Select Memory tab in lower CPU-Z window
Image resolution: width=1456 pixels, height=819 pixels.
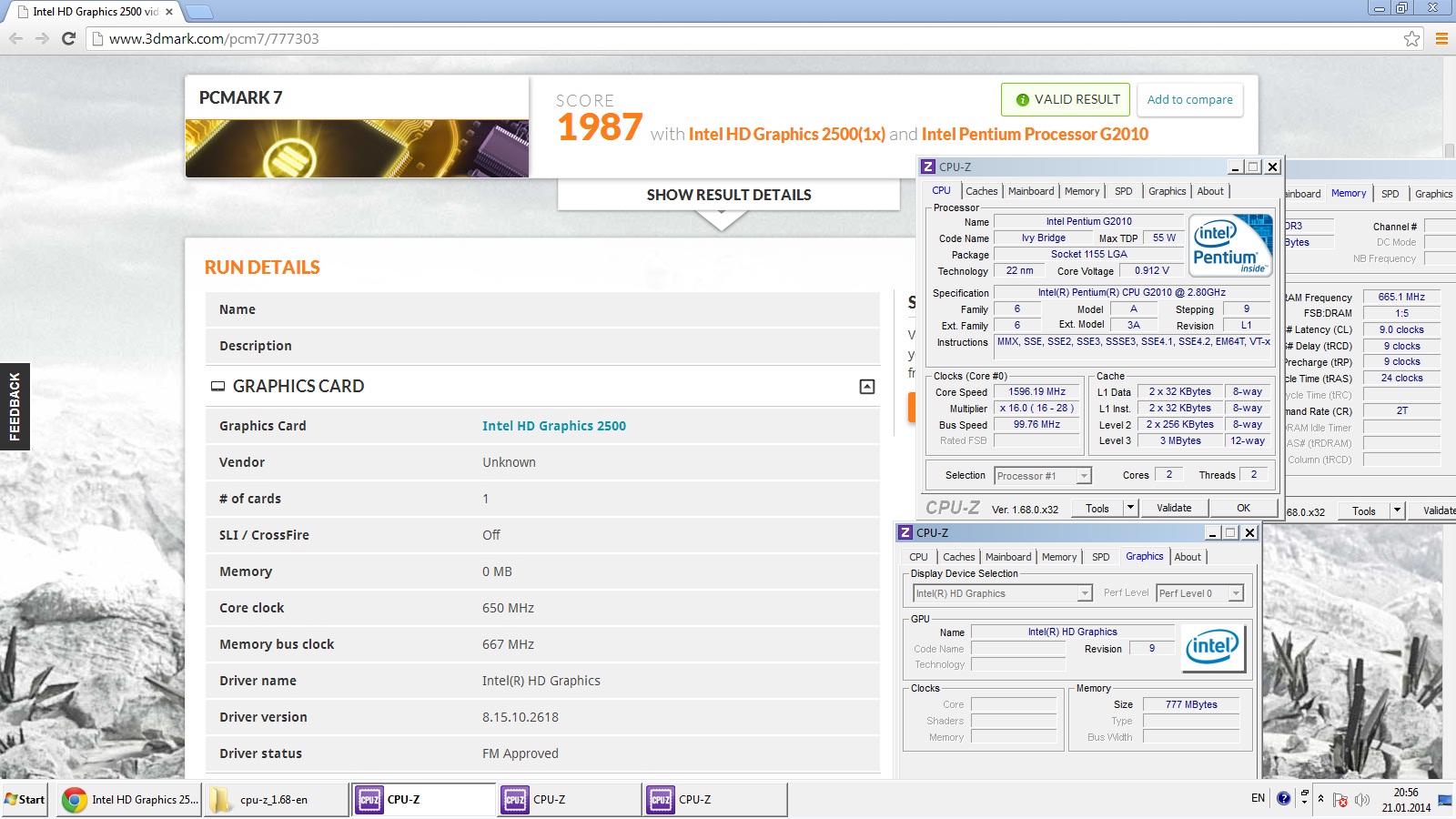[x=1059, y=557]
